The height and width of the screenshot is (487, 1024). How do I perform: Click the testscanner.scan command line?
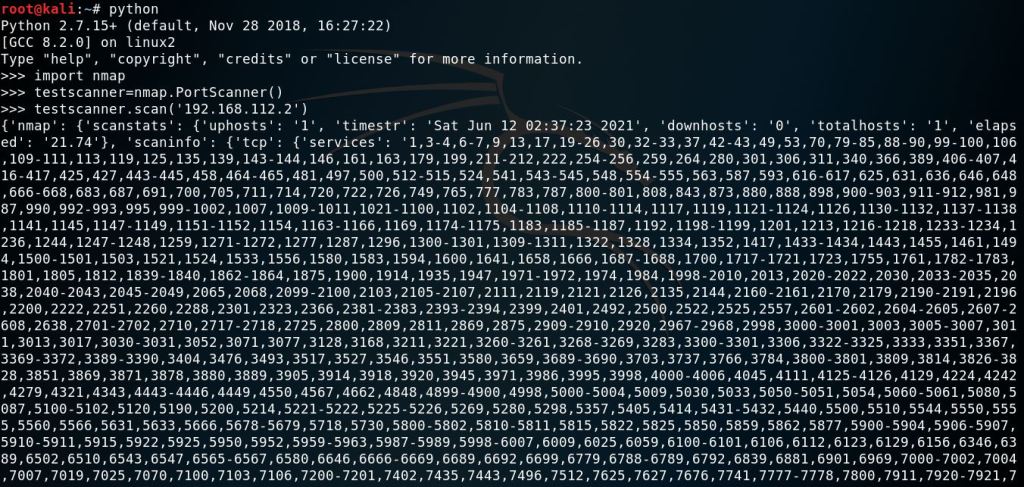[x=154, y=109]
